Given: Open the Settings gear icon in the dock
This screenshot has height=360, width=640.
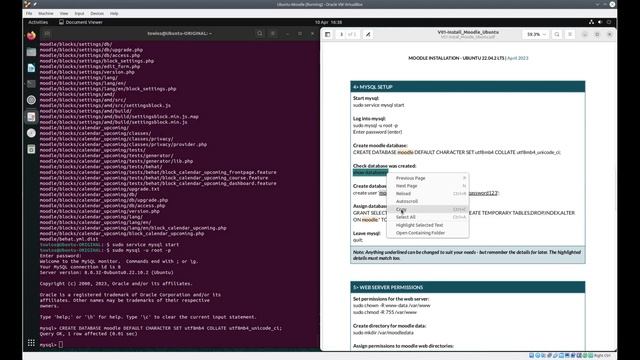Looking at the screenshot, I should pyautogui.click(x=31, y=100).
